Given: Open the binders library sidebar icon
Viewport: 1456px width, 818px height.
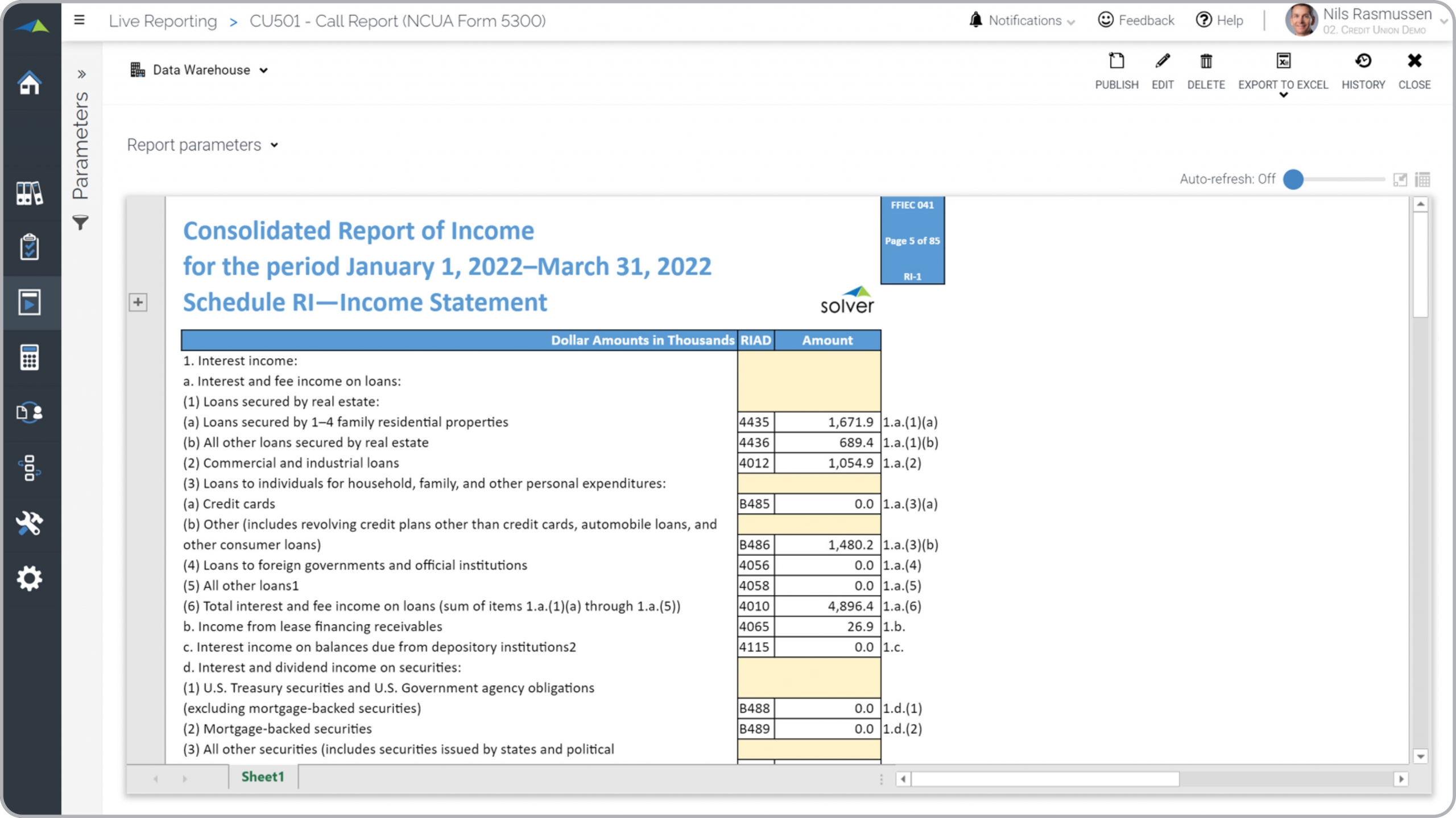Looking at the screenshot, I should click(30, 193).
